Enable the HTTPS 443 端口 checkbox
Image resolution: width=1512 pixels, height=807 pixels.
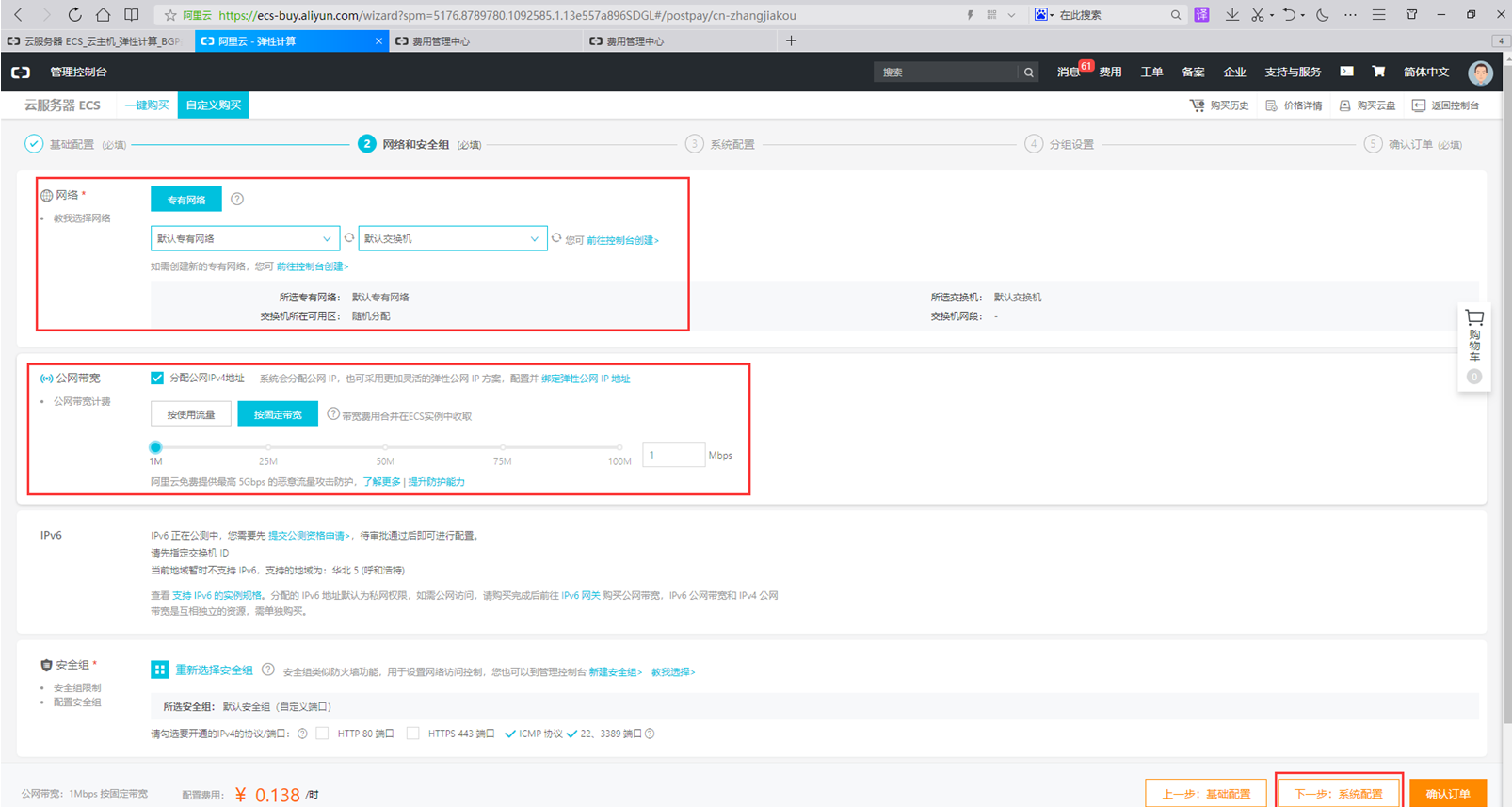tap(412, 734)
